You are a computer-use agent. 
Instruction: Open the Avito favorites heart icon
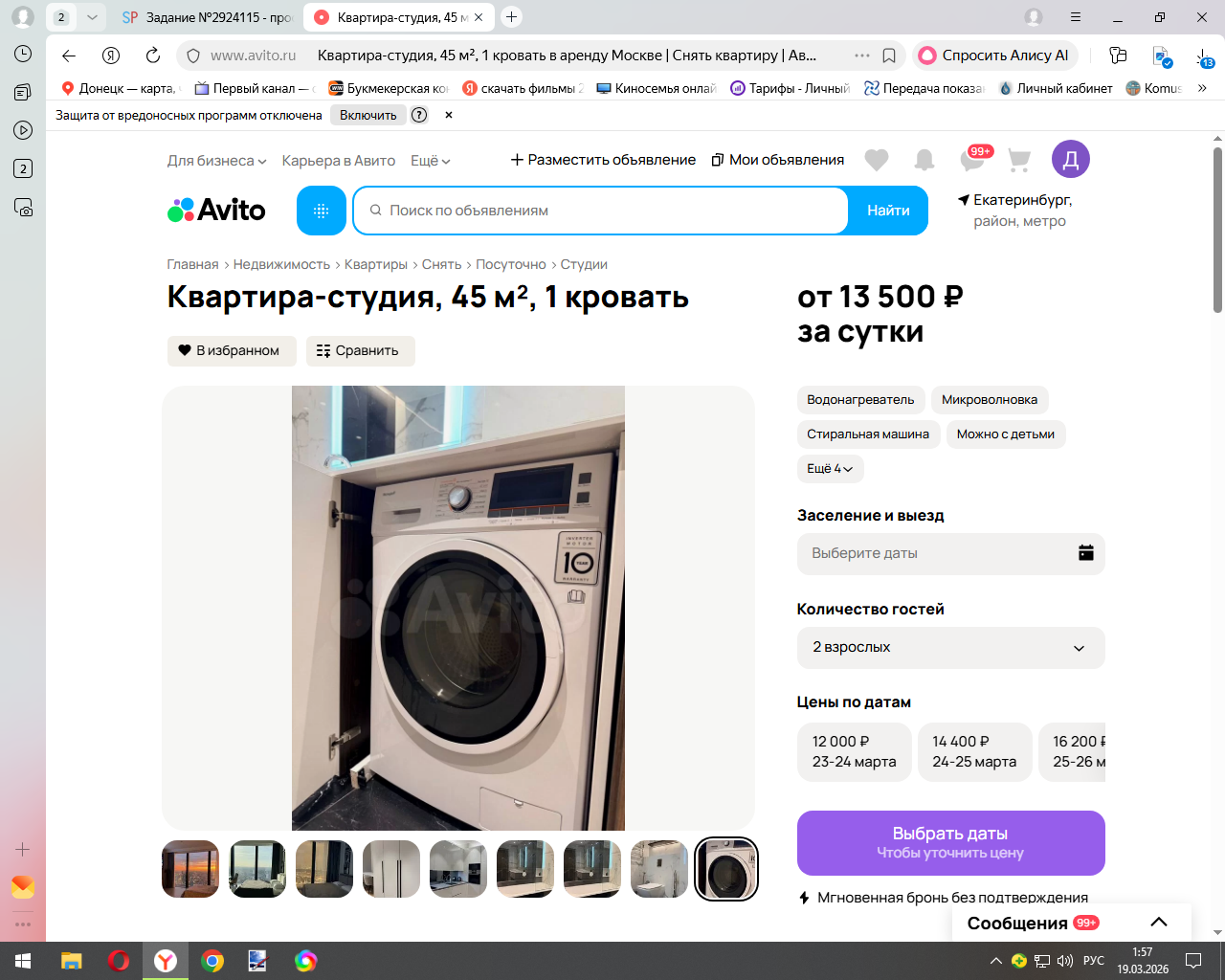coord(876,160)
